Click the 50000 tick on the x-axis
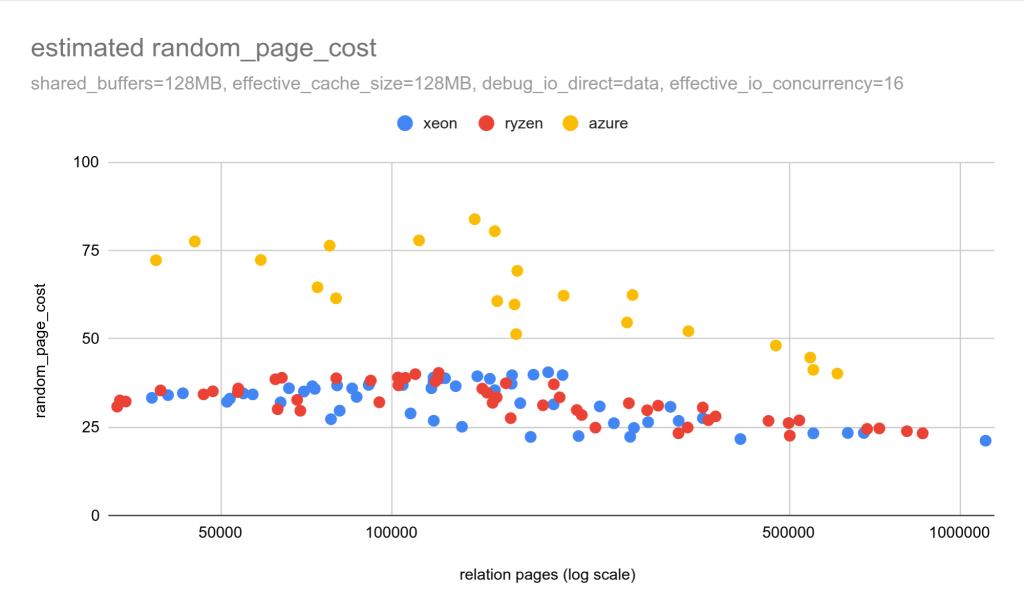This screenshot has width=1024, height=614. tap(219, 531)
